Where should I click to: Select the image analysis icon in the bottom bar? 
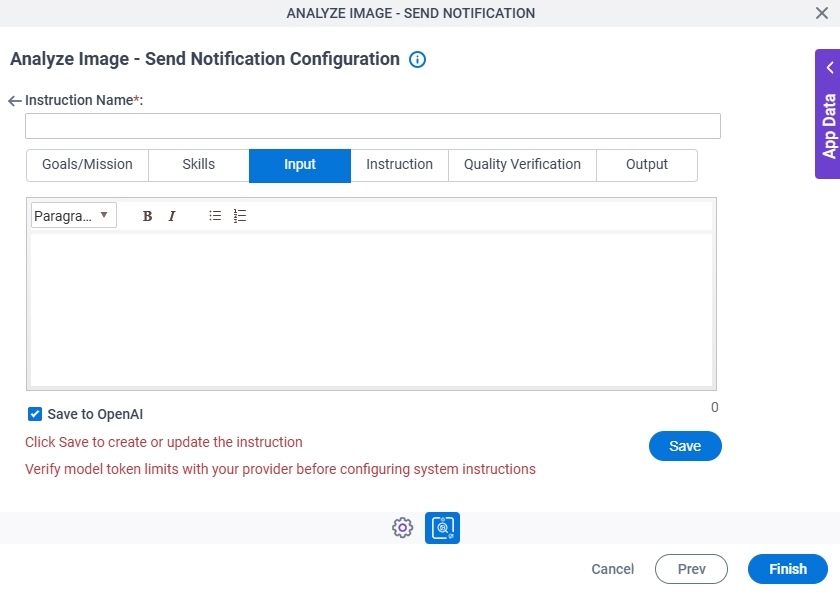tap(442, 528)
